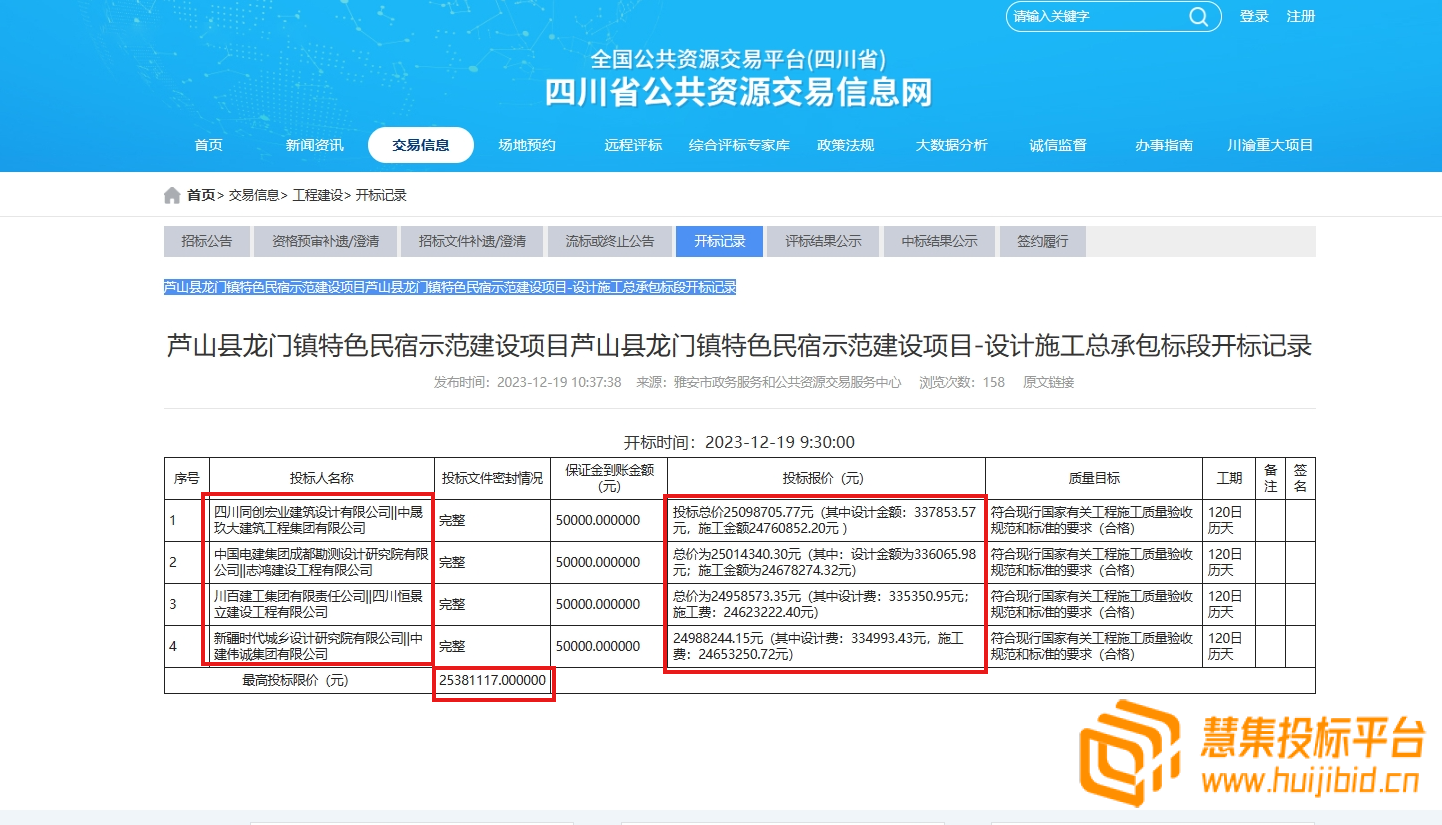This screenshot has width=1442, height=825.
Task: Switch to 中标结果公示 tab
Action: (x=939, y=241)
